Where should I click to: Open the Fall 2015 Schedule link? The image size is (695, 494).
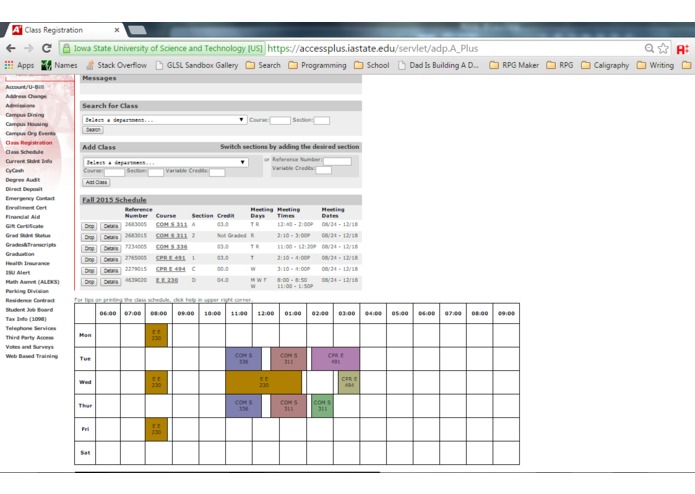[x=114, y=200]
